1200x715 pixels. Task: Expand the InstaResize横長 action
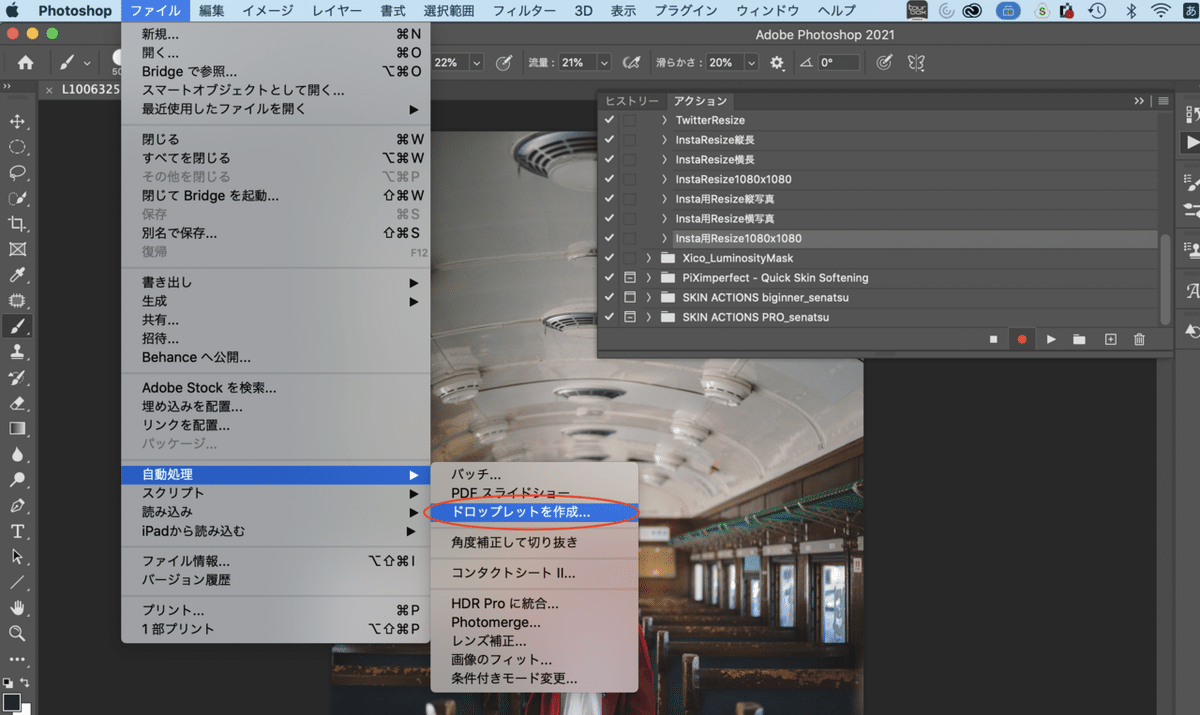(664, 159)
